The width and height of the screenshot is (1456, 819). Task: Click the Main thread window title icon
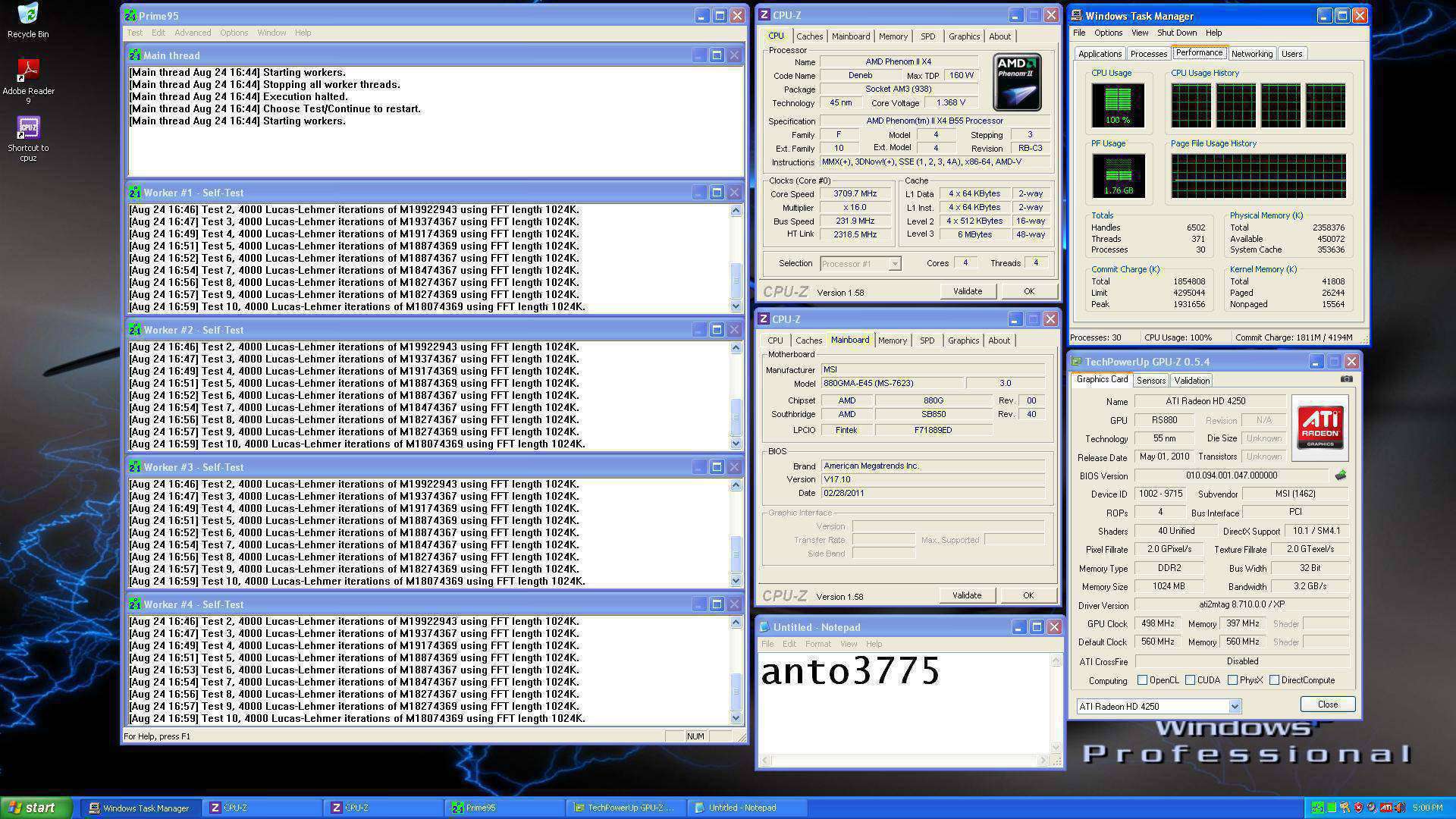click(x=135, y=55)
